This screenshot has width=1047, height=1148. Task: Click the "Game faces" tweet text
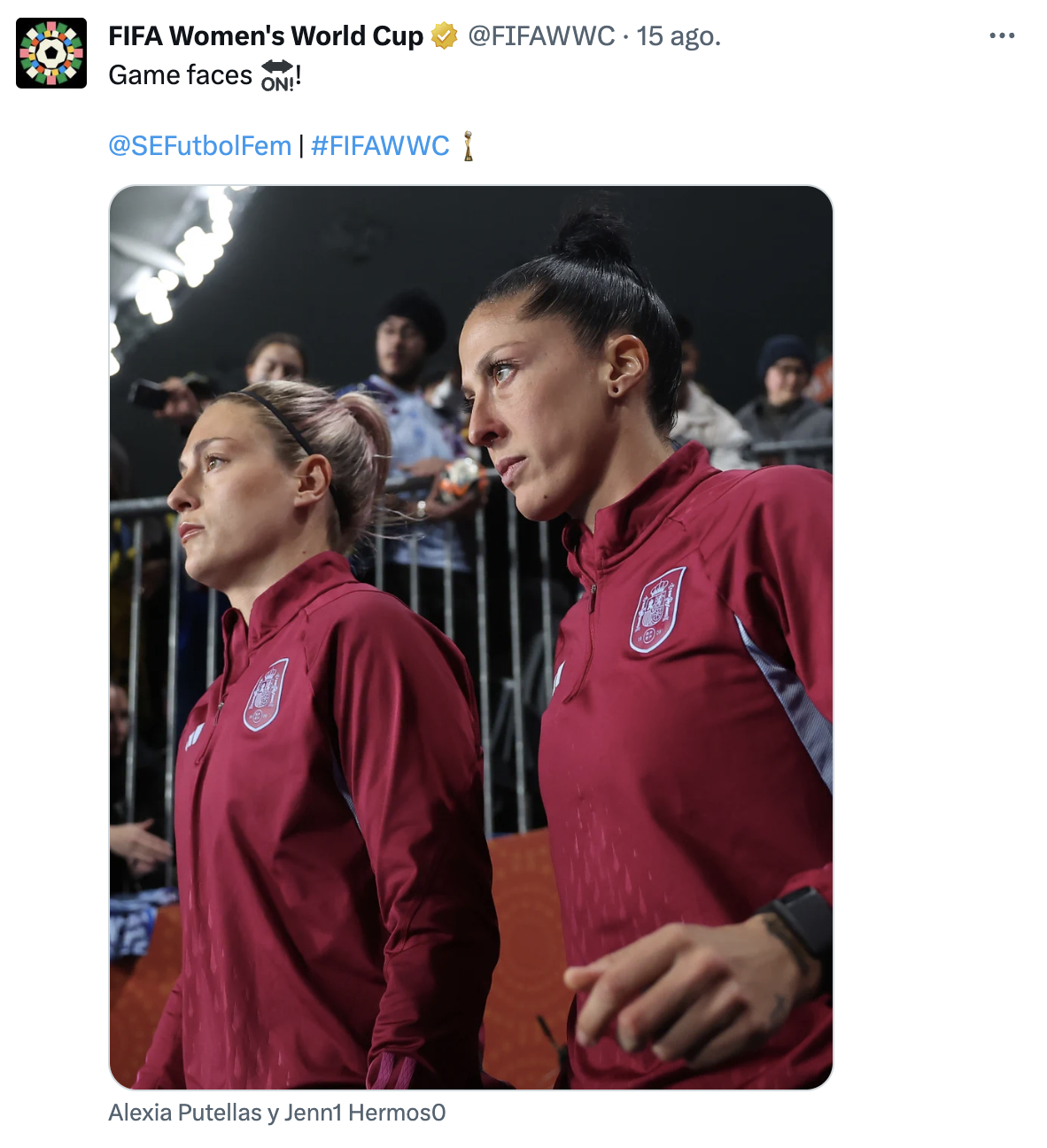[180, 75]
